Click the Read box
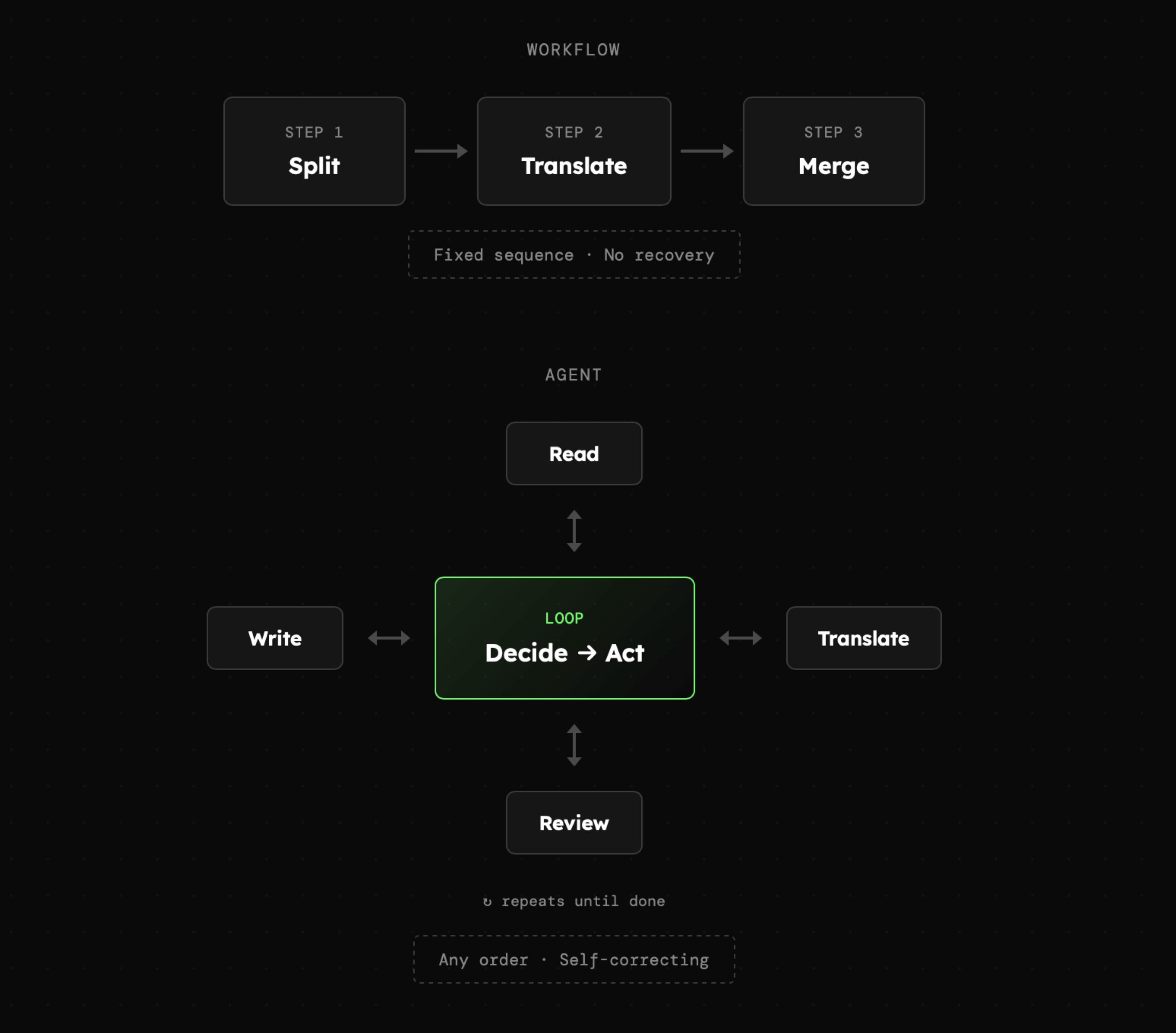 pos(574,454)
